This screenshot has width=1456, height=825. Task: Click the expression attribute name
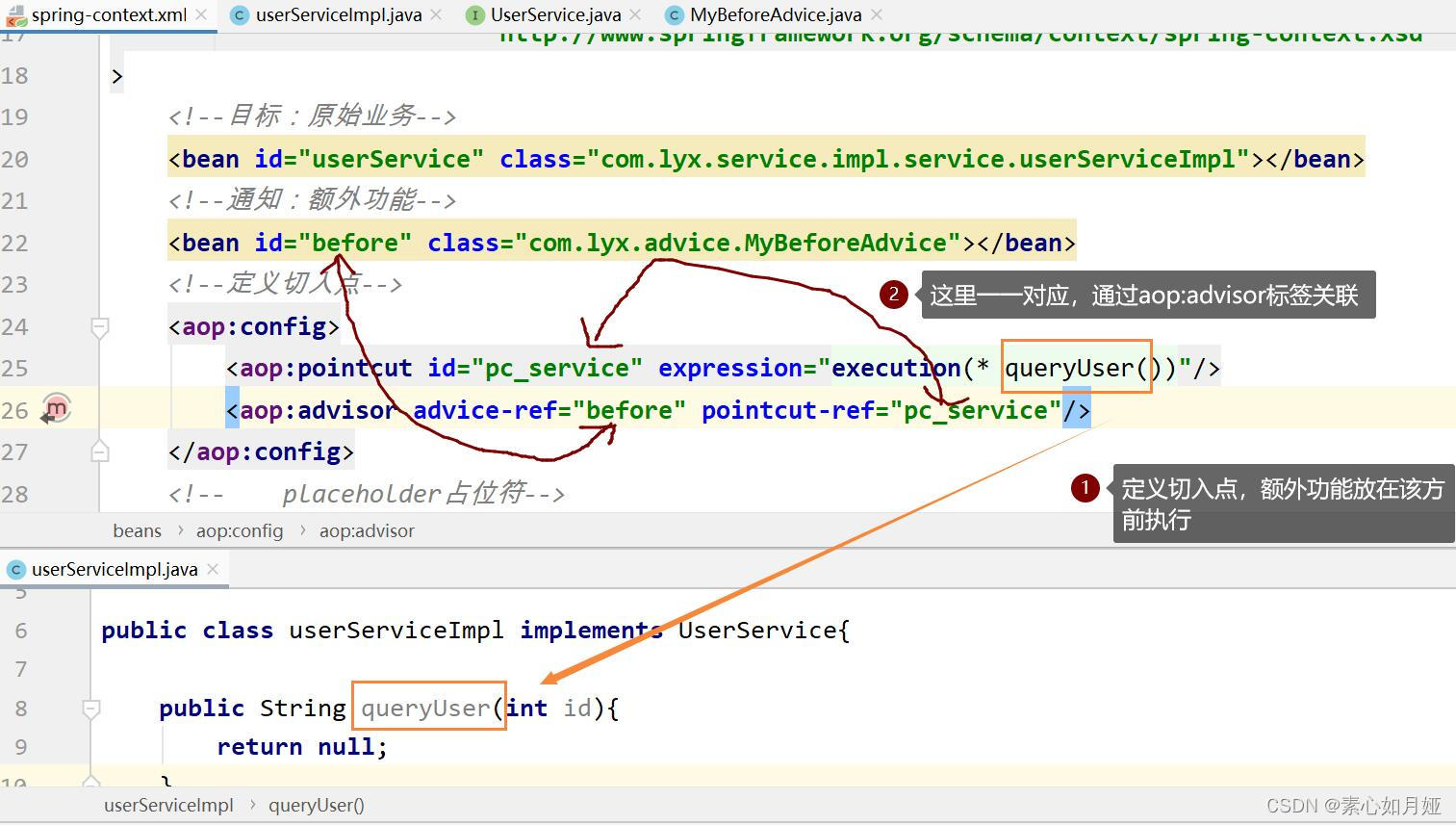730,368
